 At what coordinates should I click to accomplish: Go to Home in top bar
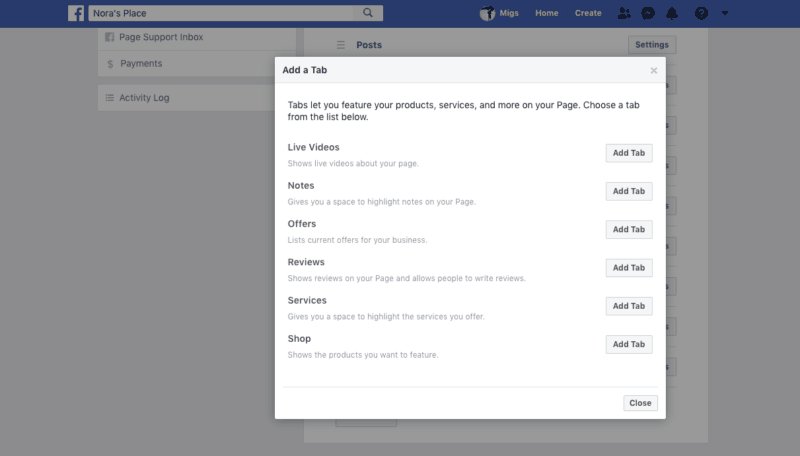pyautogui.click(x=546, y=13)
